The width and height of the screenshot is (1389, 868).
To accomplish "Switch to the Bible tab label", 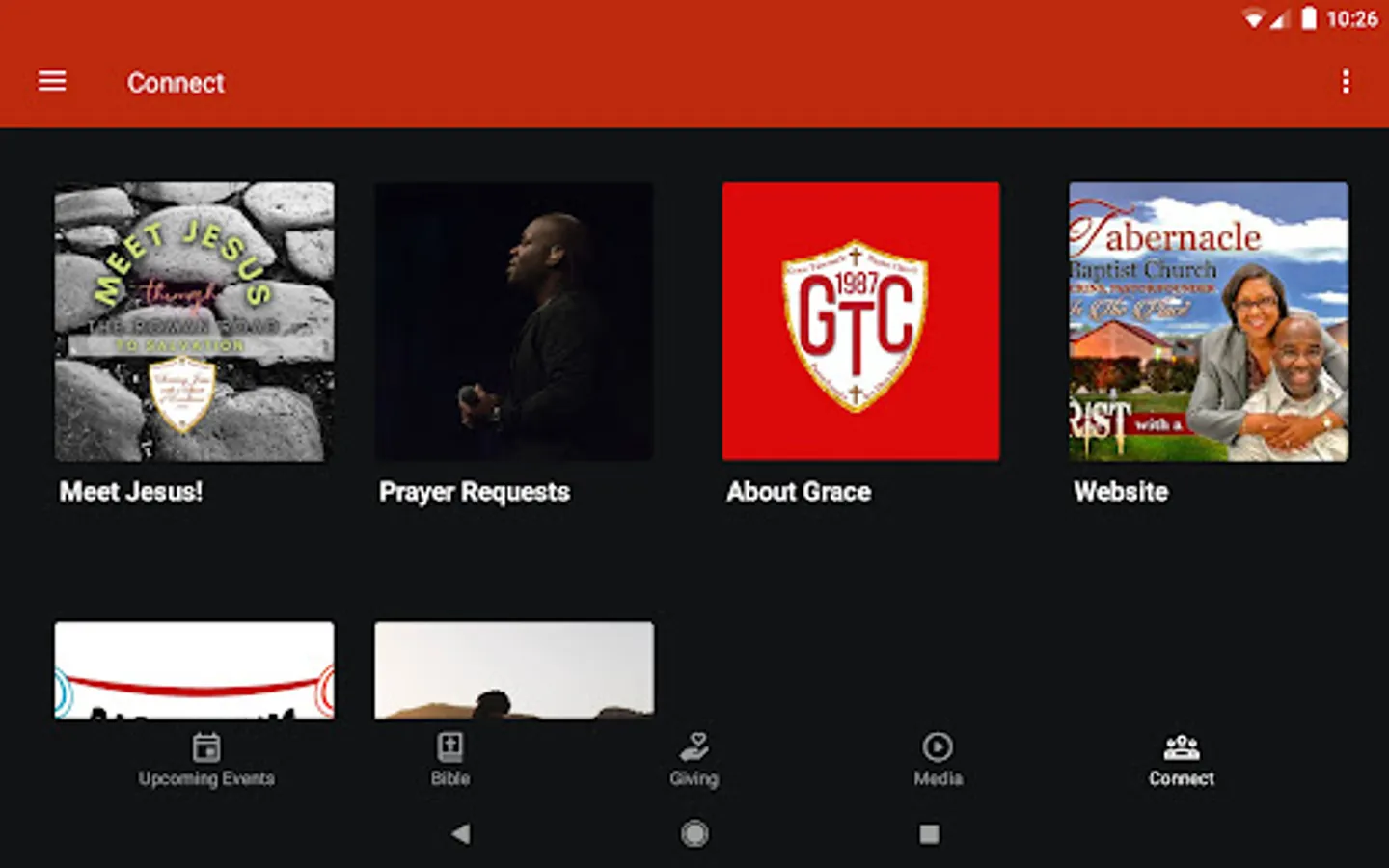I will 450,778.
